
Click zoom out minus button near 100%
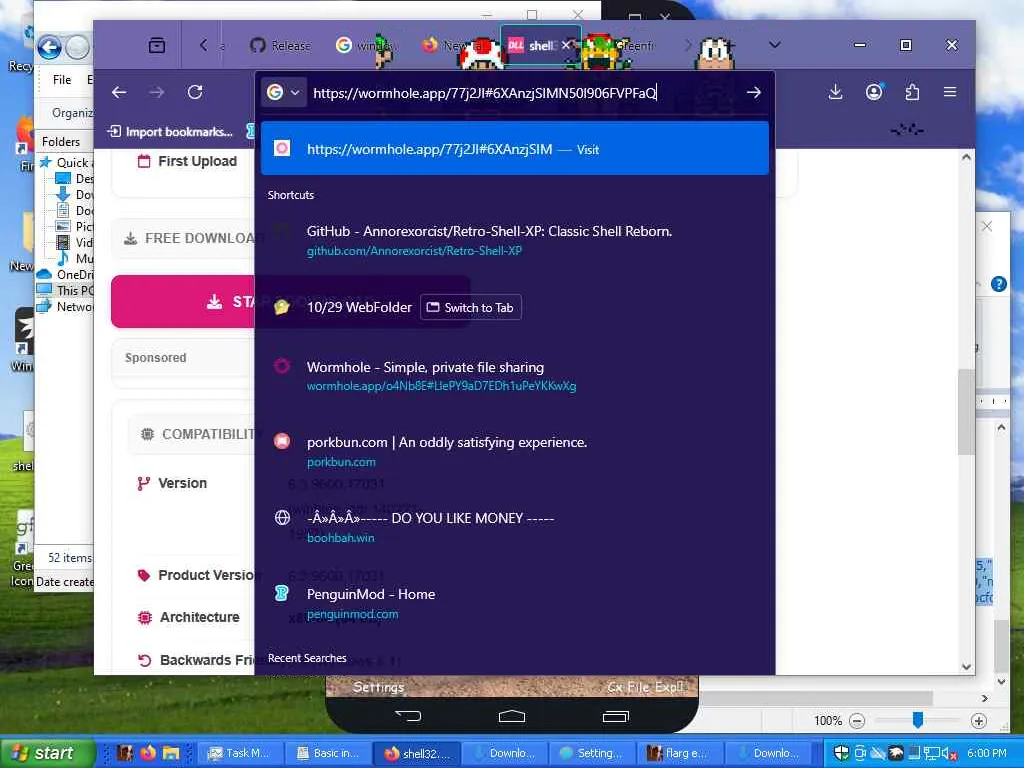coord(857,721)
